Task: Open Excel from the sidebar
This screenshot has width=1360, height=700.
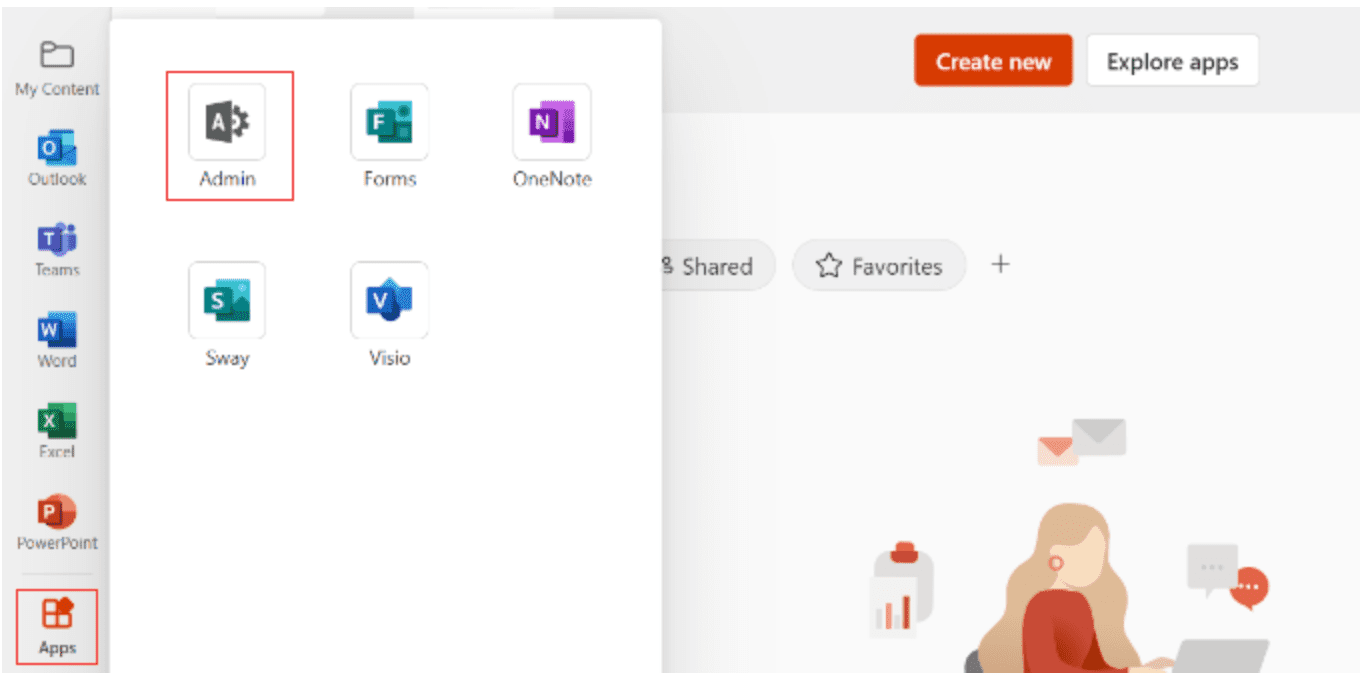Action: pyautogui.click(x=57, y=425)
